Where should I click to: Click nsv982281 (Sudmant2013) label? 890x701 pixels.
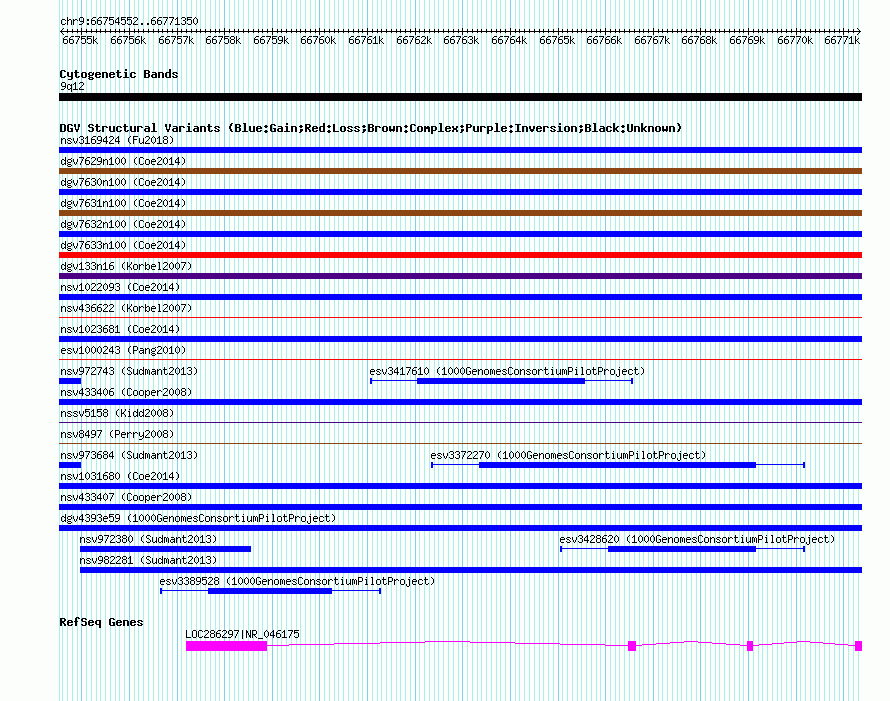click(148, 560)
